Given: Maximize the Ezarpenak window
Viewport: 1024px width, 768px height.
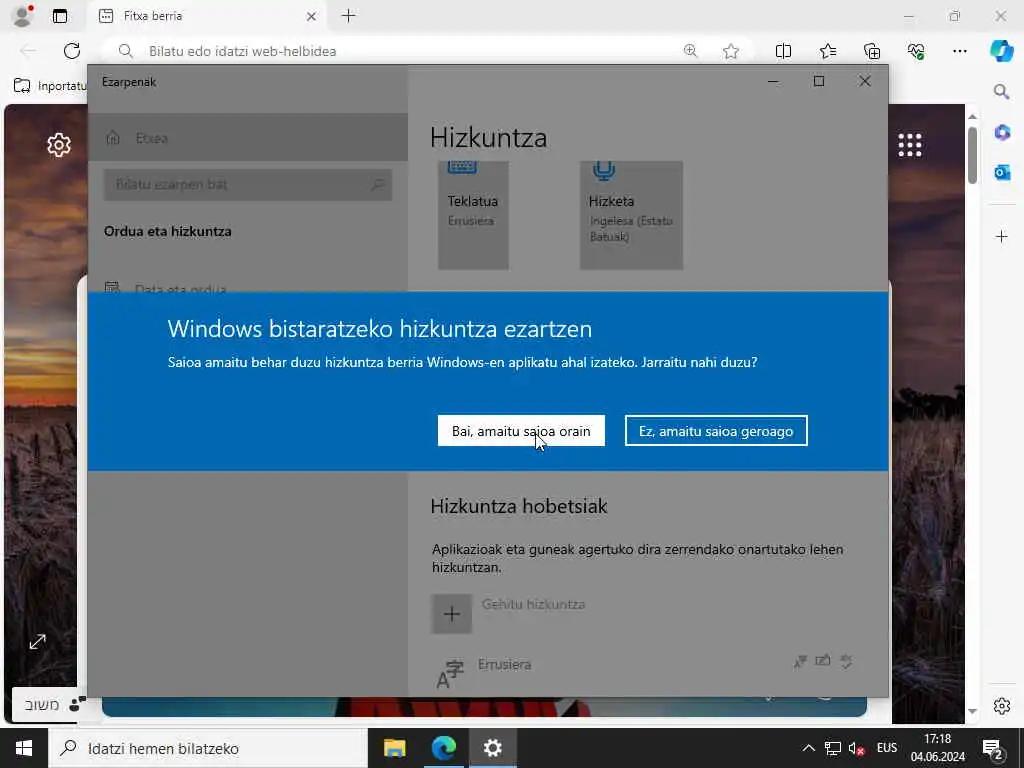Looking at the screenshot, I should 819,81.
